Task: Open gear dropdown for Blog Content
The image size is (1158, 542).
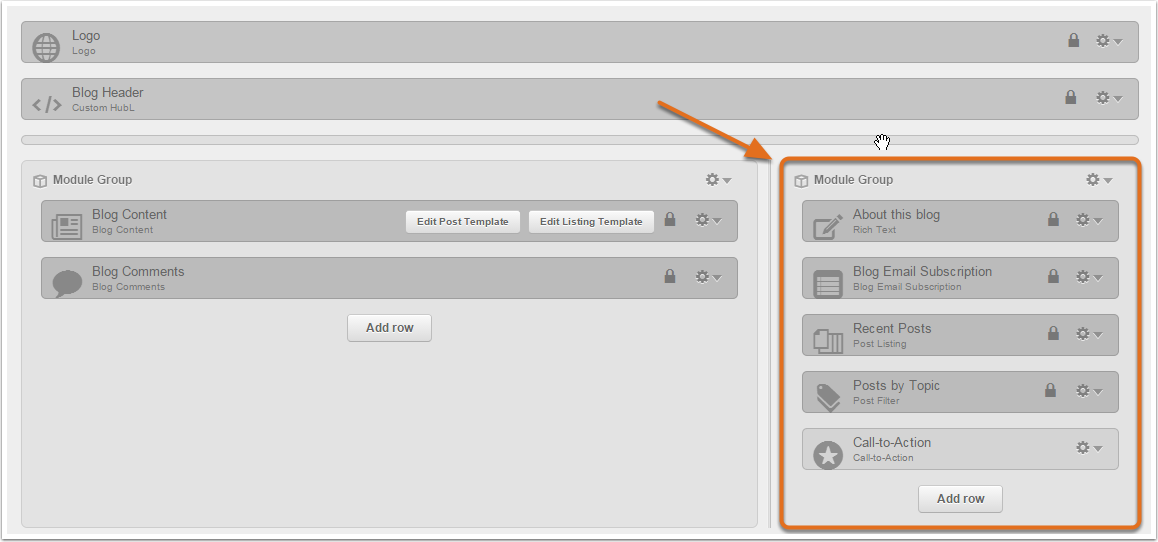Action: [x=708, y=219]
